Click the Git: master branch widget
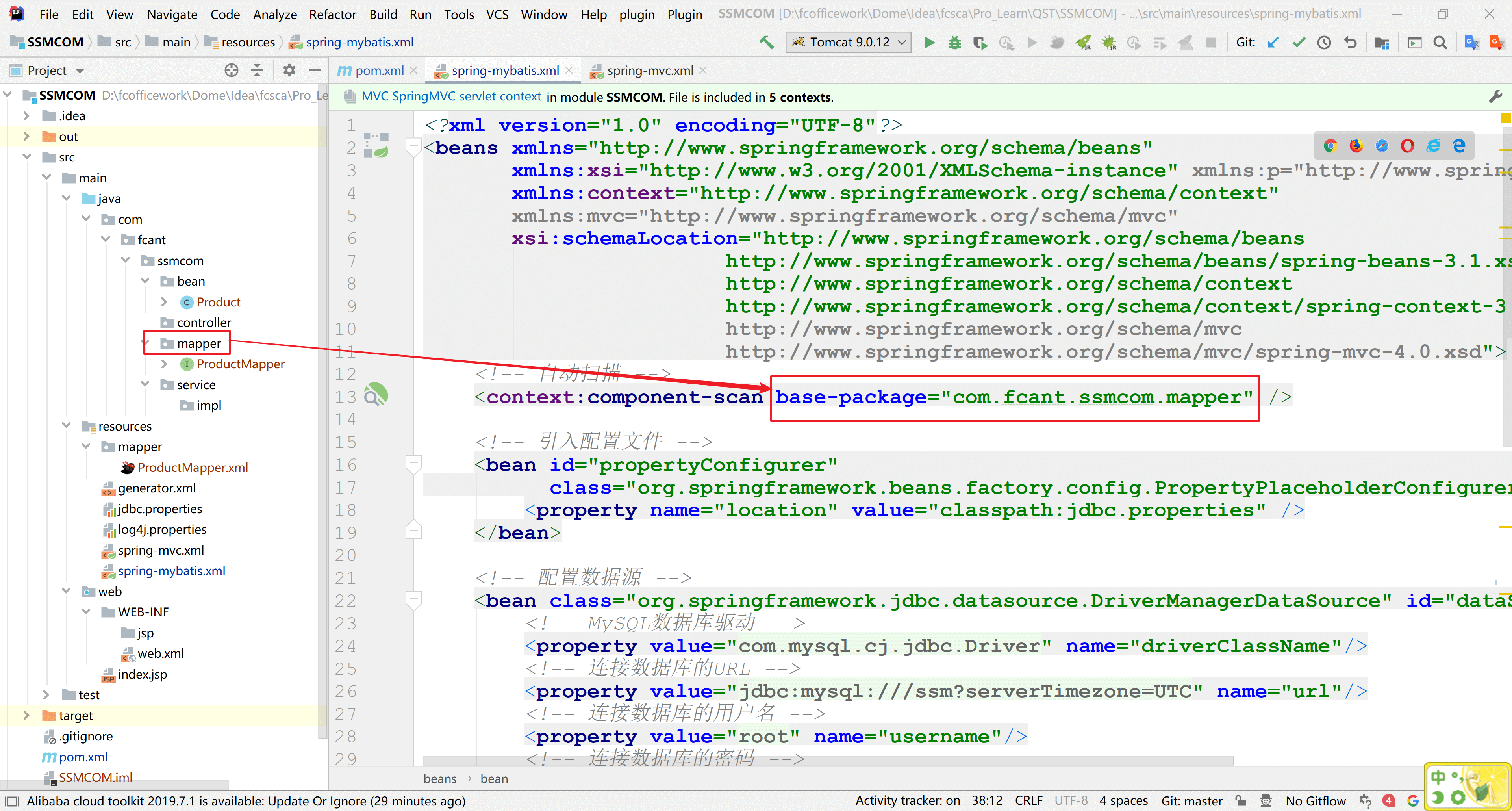The height and width of the screenshot is (811, 1512). [x=1191, y=800]
